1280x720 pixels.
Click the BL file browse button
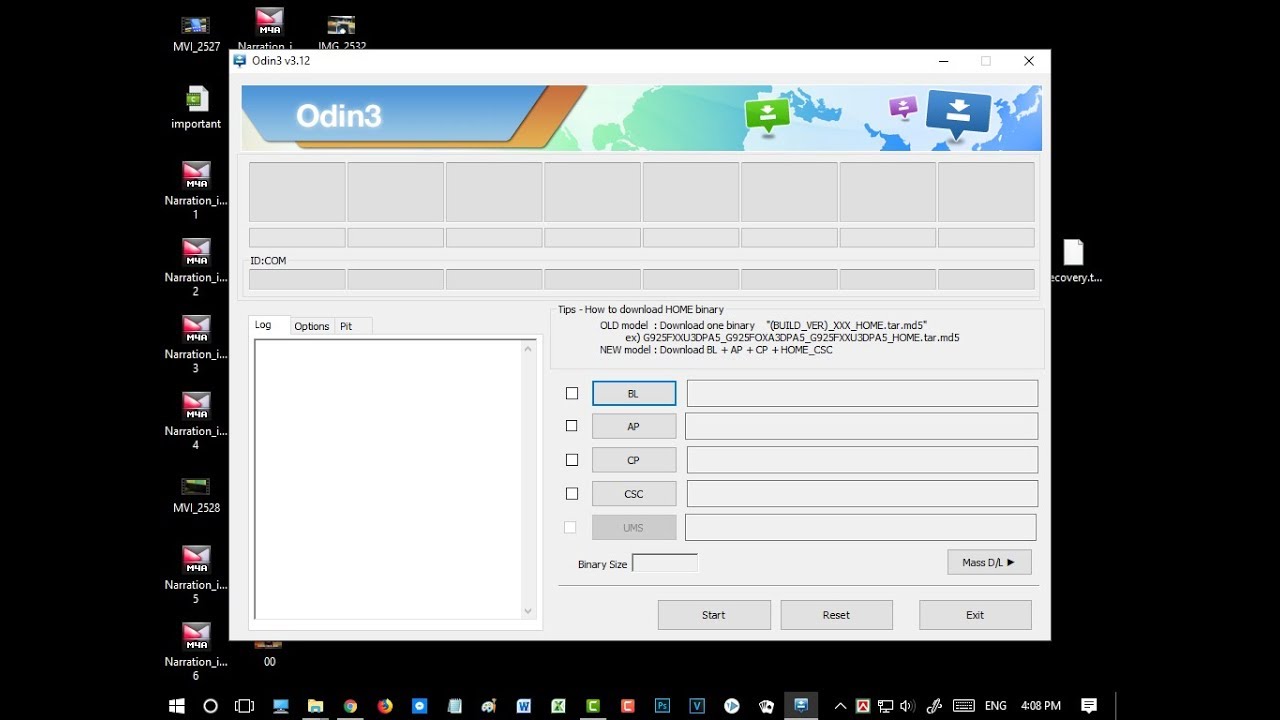point(634,393)
